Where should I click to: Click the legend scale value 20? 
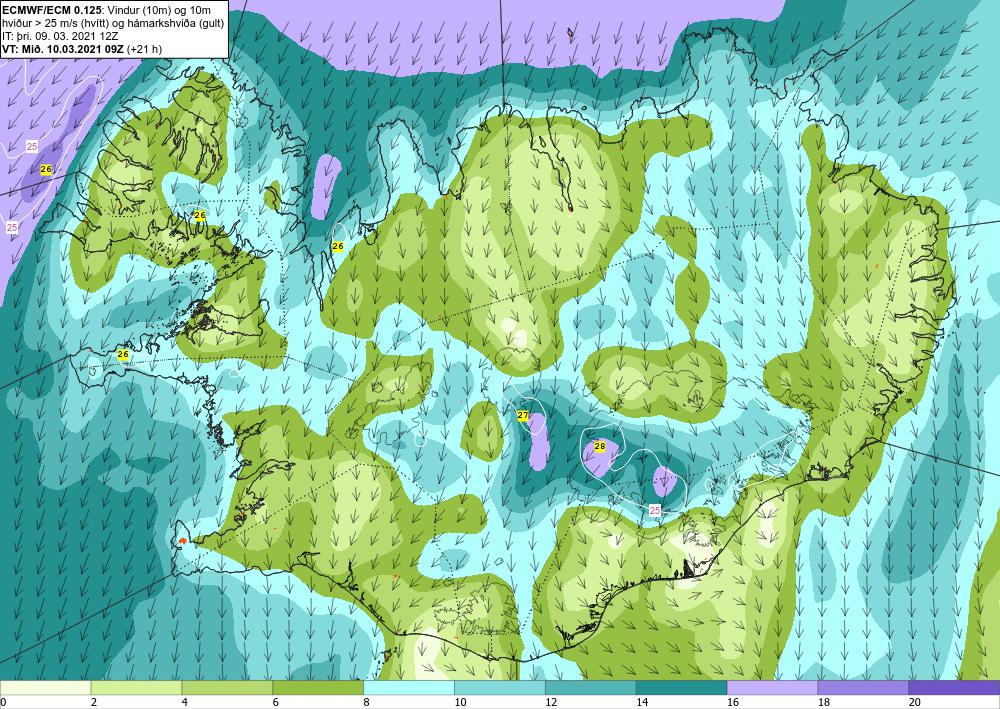(x=915, y=703)
